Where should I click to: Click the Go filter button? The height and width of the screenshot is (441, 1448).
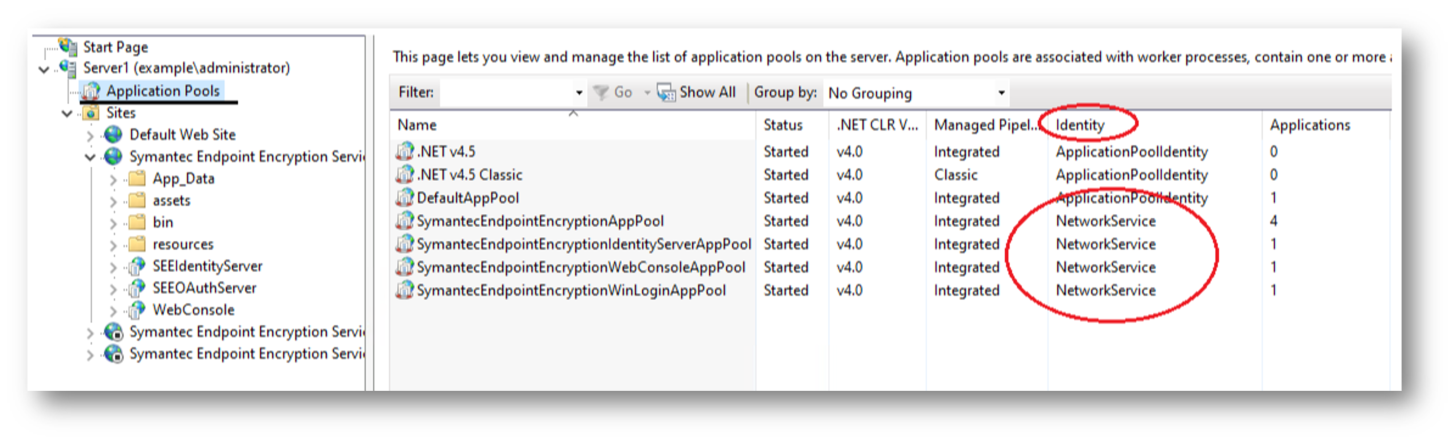[x=613, y=92]
